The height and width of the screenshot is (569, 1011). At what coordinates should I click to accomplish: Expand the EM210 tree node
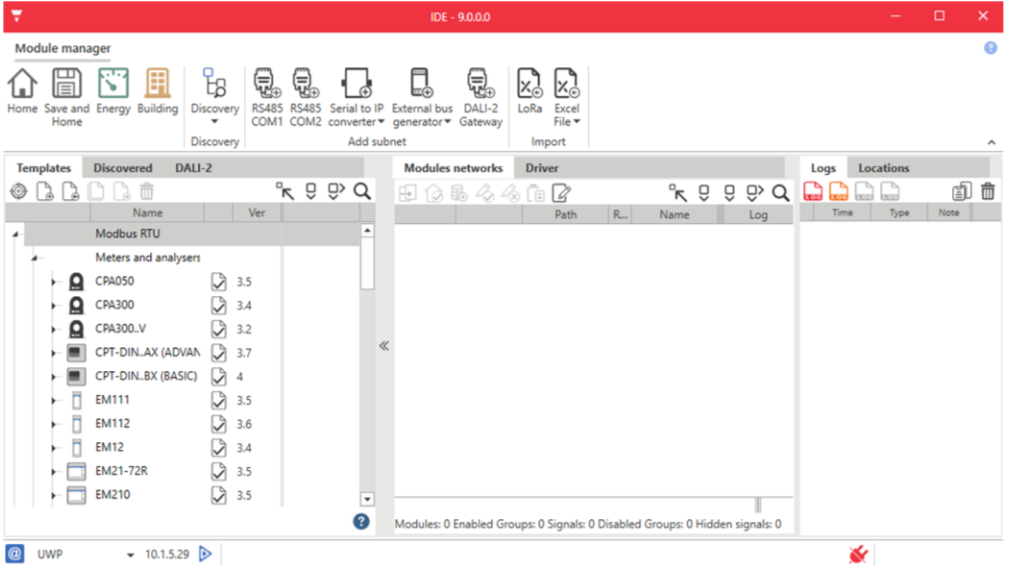click(54, 495)
